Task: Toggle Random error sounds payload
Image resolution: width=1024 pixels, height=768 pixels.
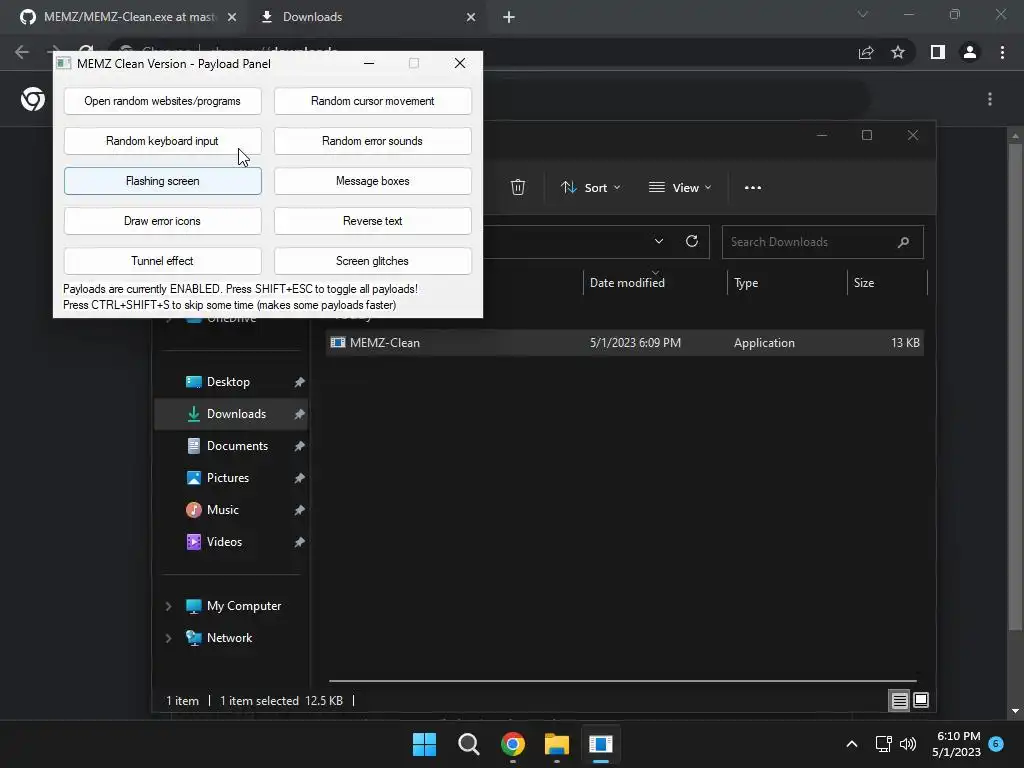Action: [x=372, y=141]
